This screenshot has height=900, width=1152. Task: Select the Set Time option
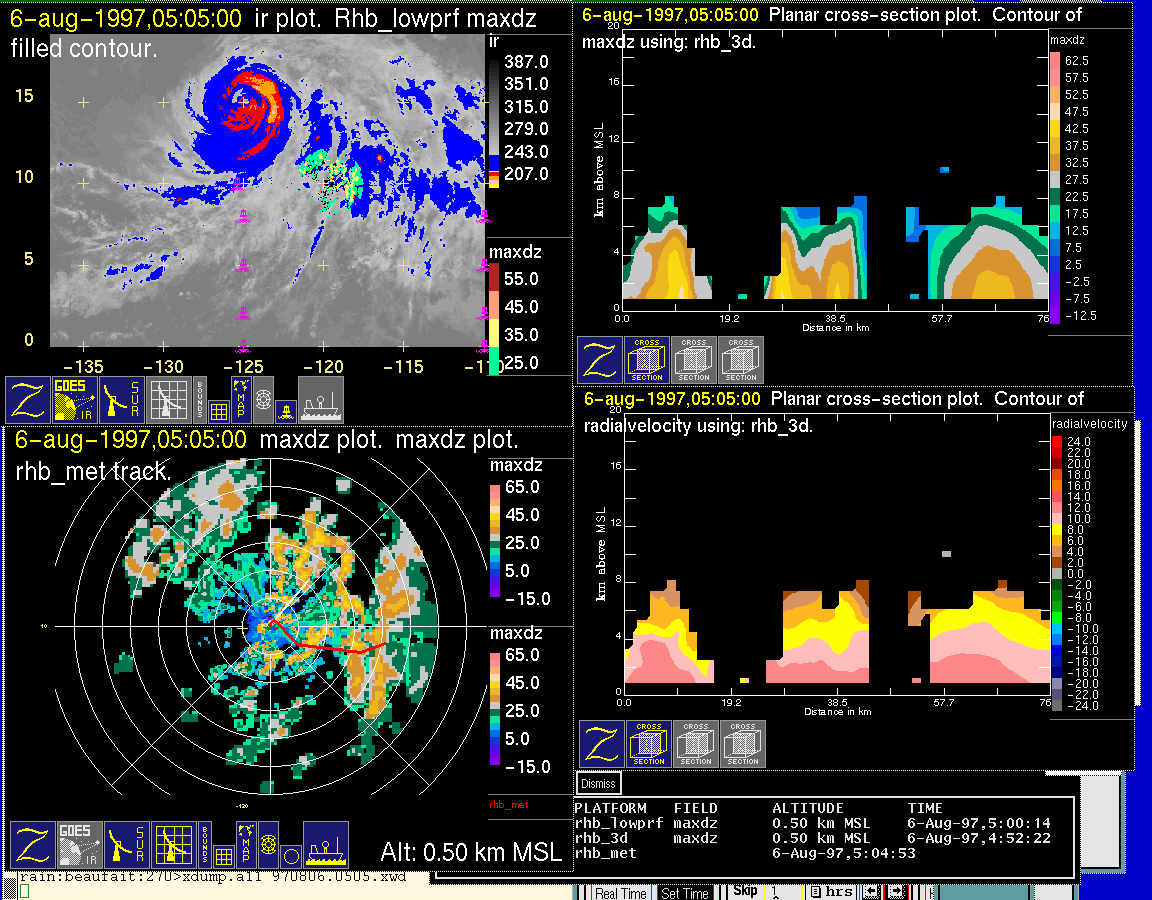pos(685,892)
